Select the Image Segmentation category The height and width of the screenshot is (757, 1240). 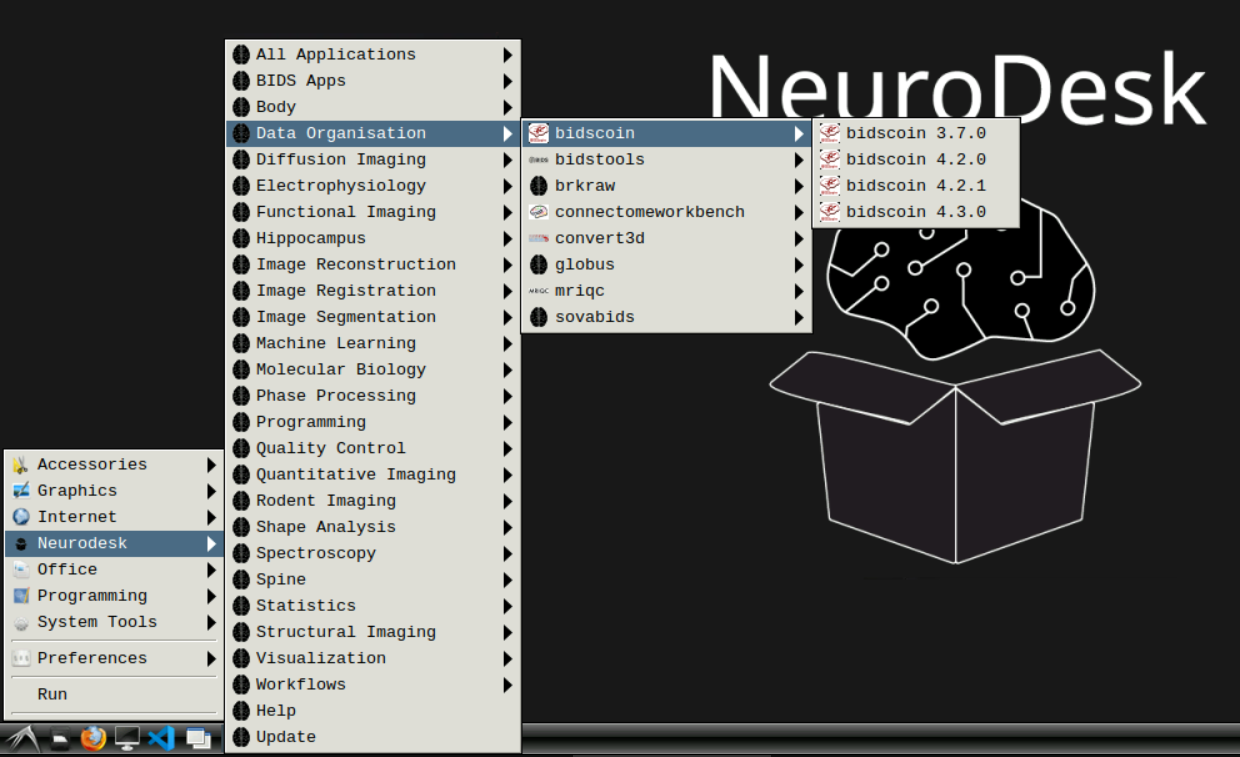tap(373, 317)
